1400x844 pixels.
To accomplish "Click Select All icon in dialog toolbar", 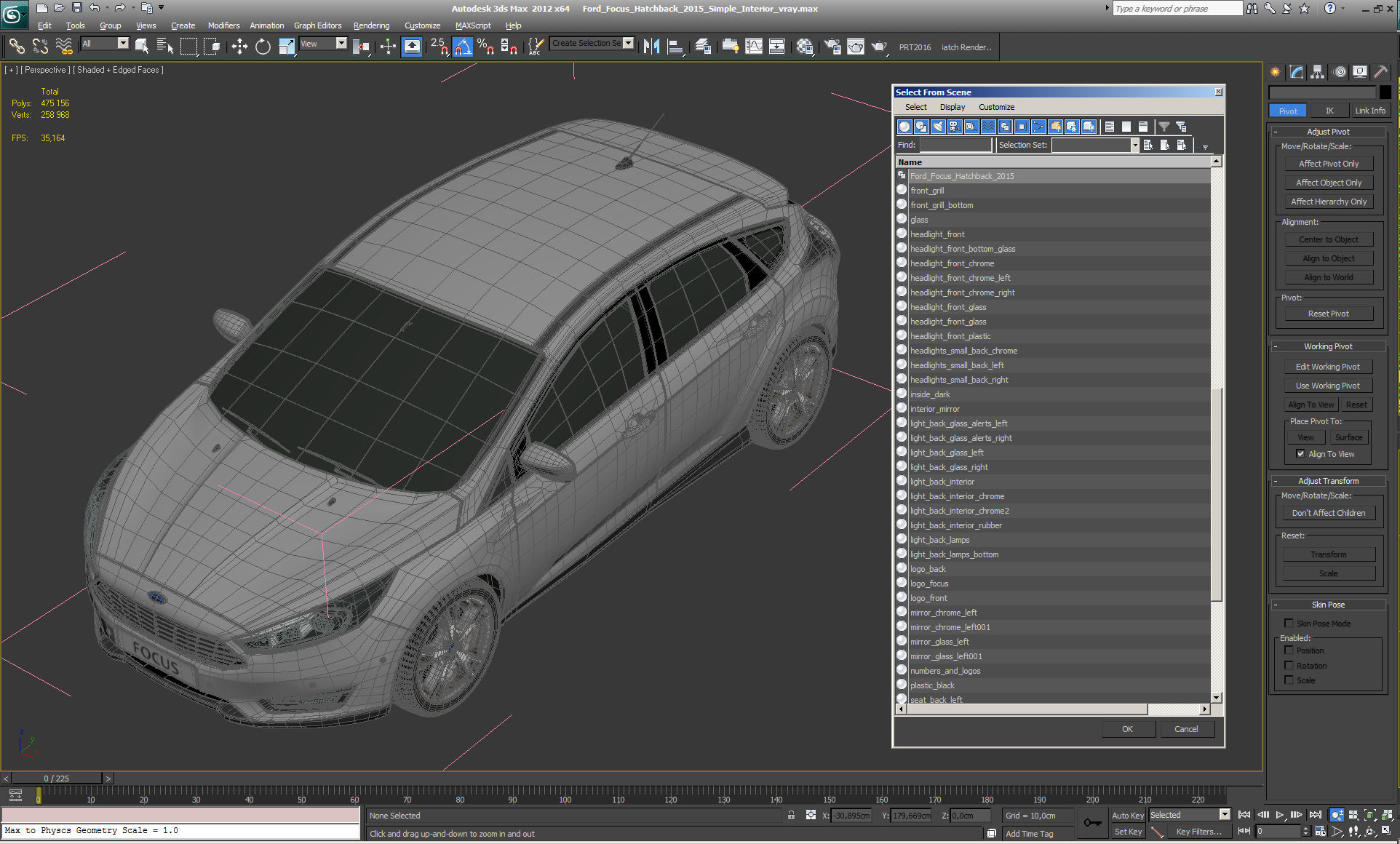I will point(1110,127).
